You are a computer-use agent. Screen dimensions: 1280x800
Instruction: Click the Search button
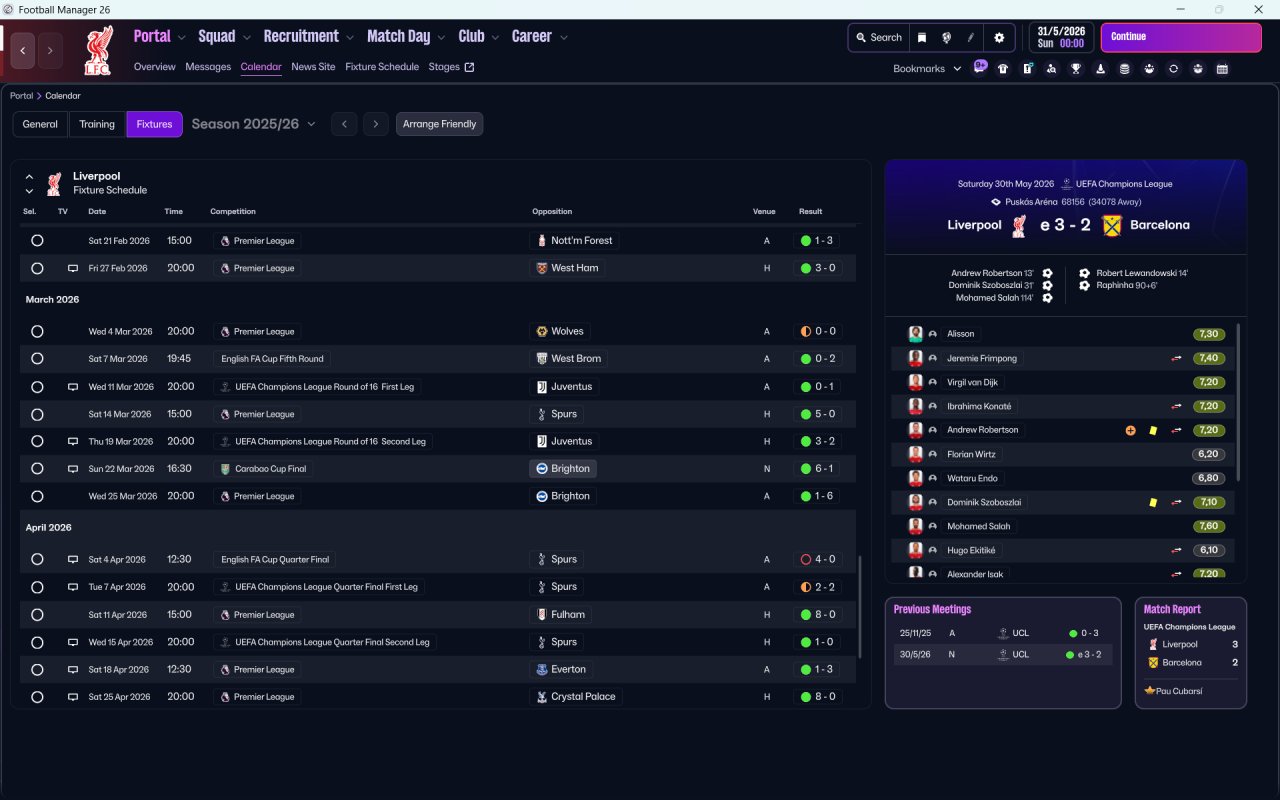[879, 37]
